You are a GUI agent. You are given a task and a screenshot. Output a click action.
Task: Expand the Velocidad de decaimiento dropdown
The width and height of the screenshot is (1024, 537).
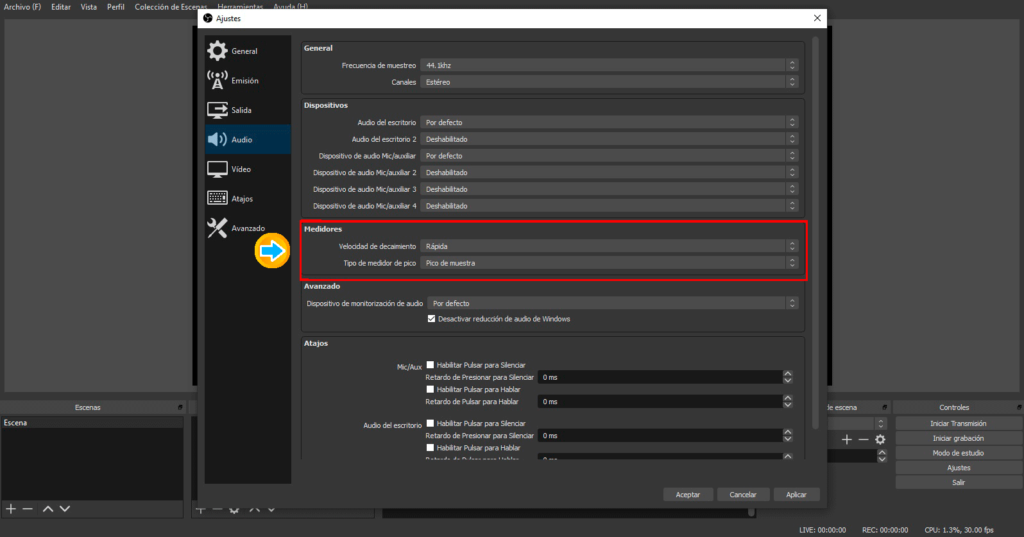pyautogui.click(x=609, y=246)
